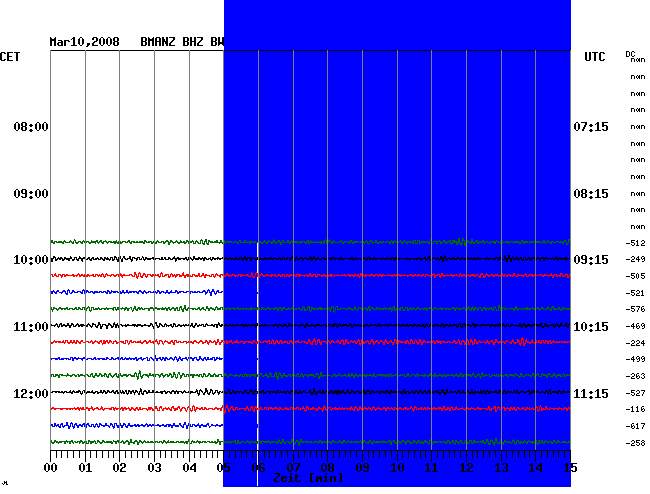Click the DC value -521
650x494 pixels.
tap(635, 293)
